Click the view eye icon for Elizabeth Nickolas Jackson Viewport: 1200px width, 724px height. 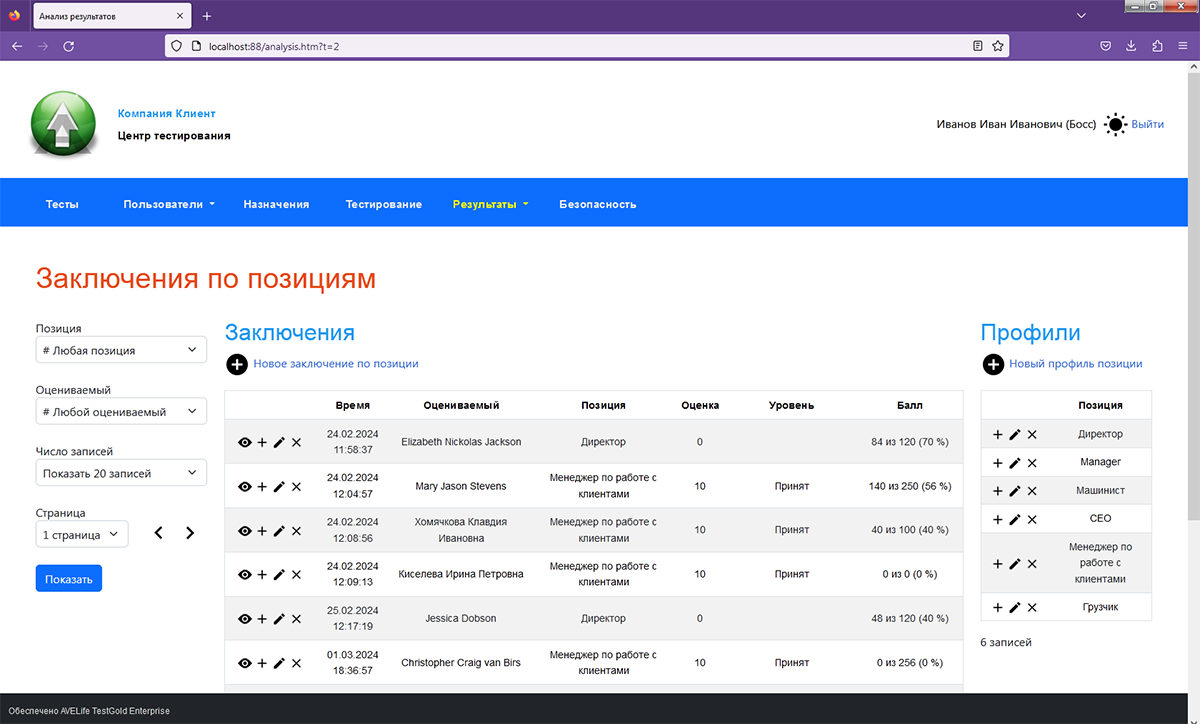[x=245, y=442]
